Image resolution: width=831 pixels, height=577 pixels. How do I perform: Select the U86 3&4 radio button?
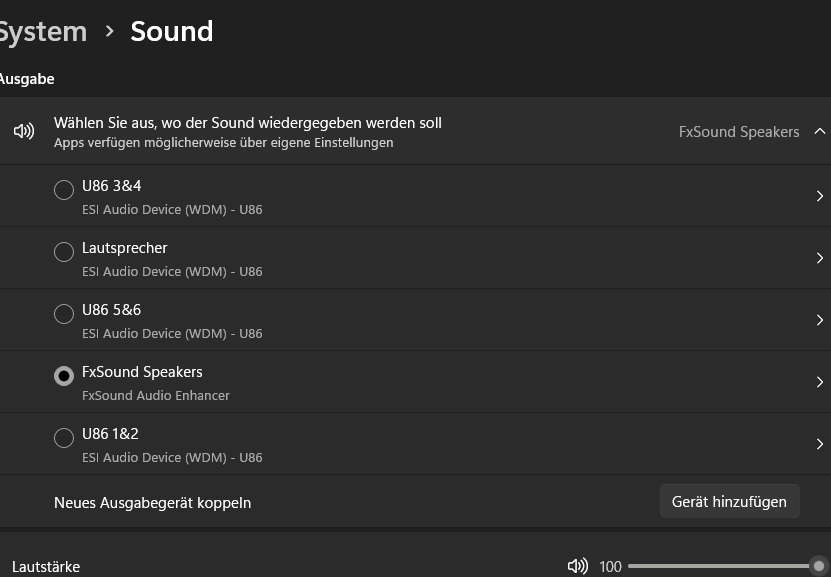(x=64, y=190)
